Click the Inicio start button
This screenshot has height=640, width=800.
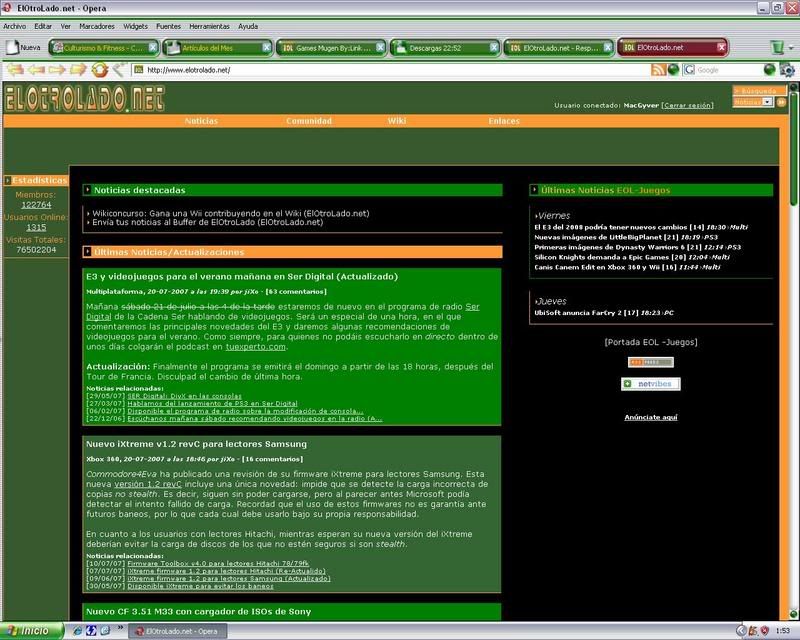31,631
